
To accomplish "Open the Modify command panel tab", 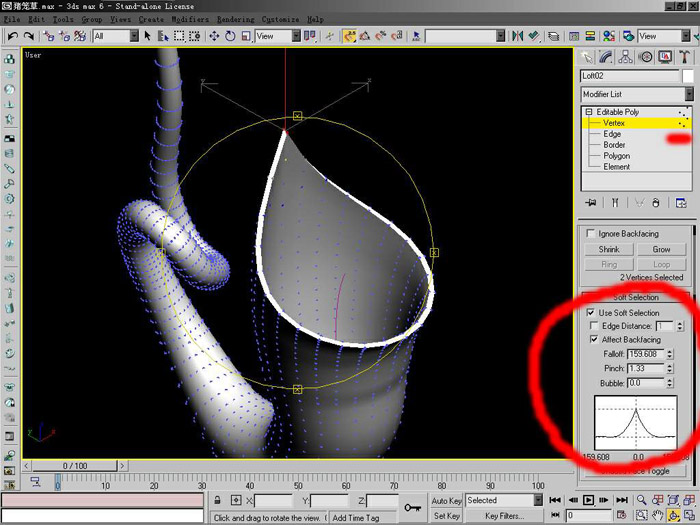I will click(x=606, y=57).
